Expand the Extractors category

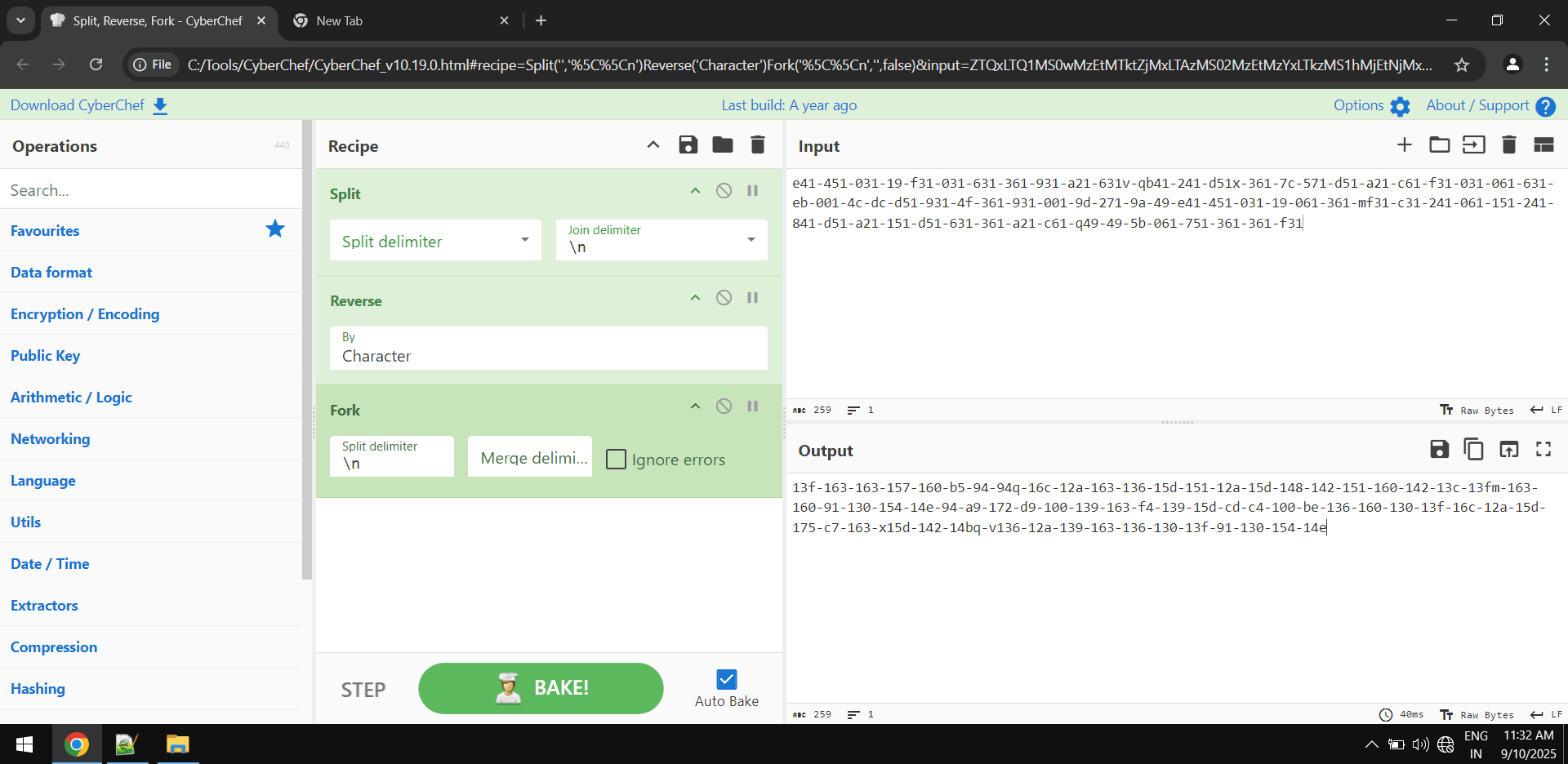(151, 605)
